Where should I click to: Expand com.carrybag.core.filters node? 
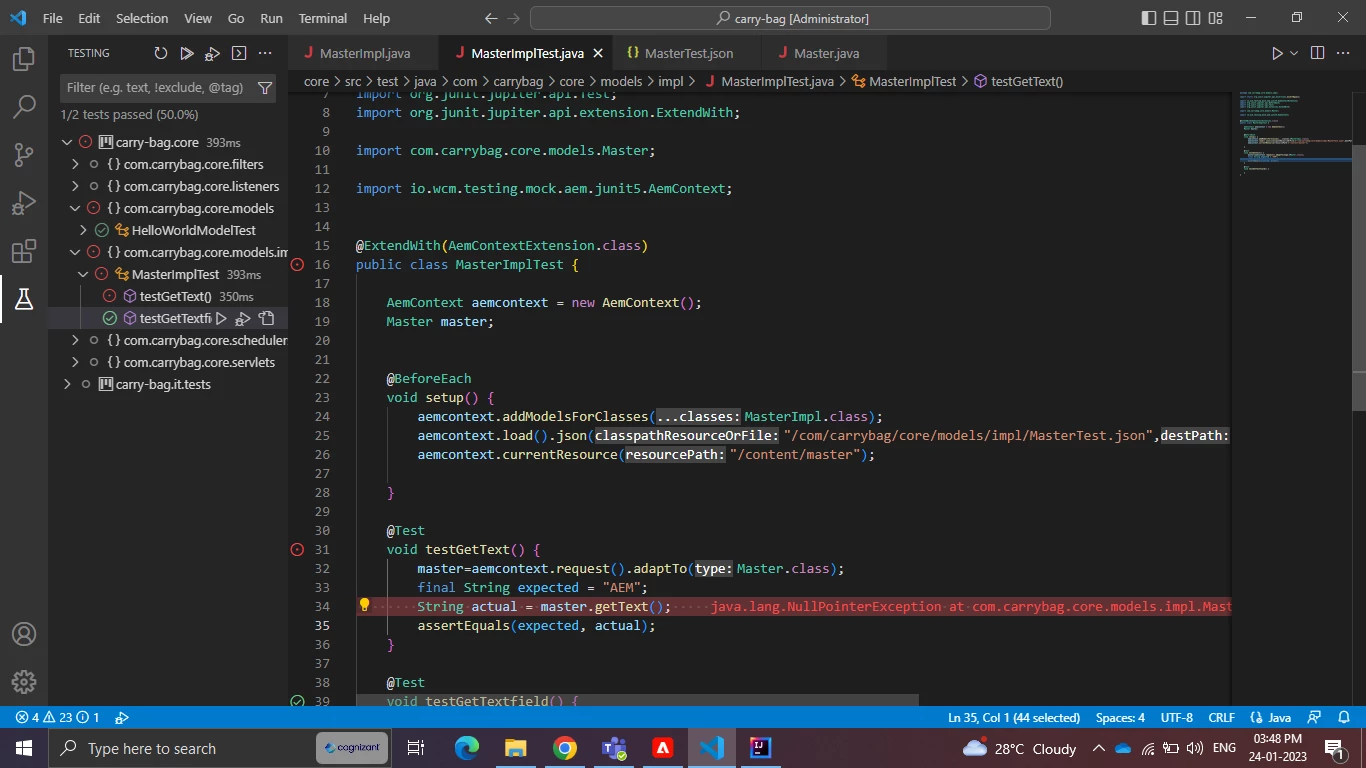76,164
